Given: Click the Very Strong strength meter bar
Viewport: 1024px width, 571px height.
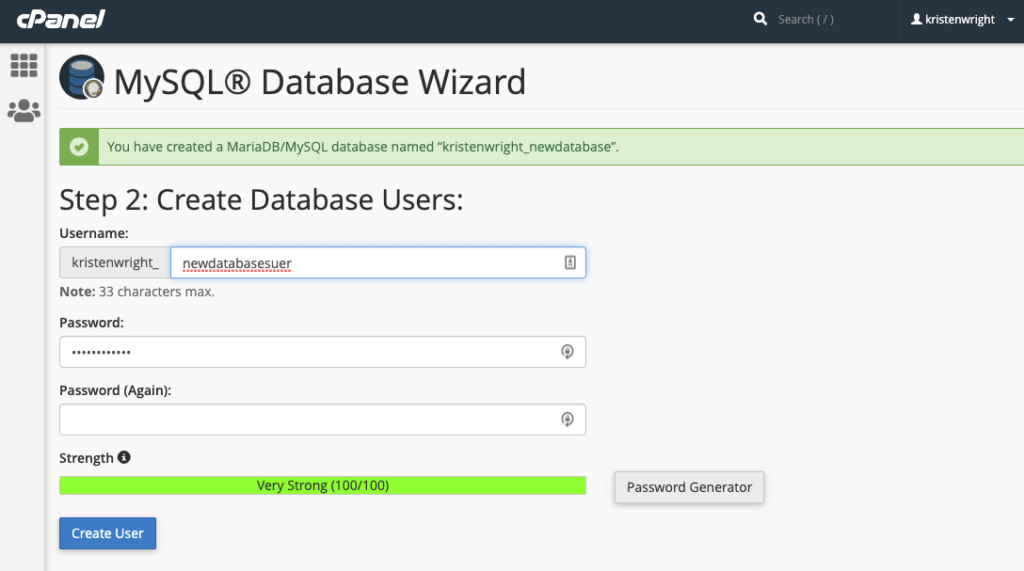Looking at the screenshot, I should tap(323, 485).
